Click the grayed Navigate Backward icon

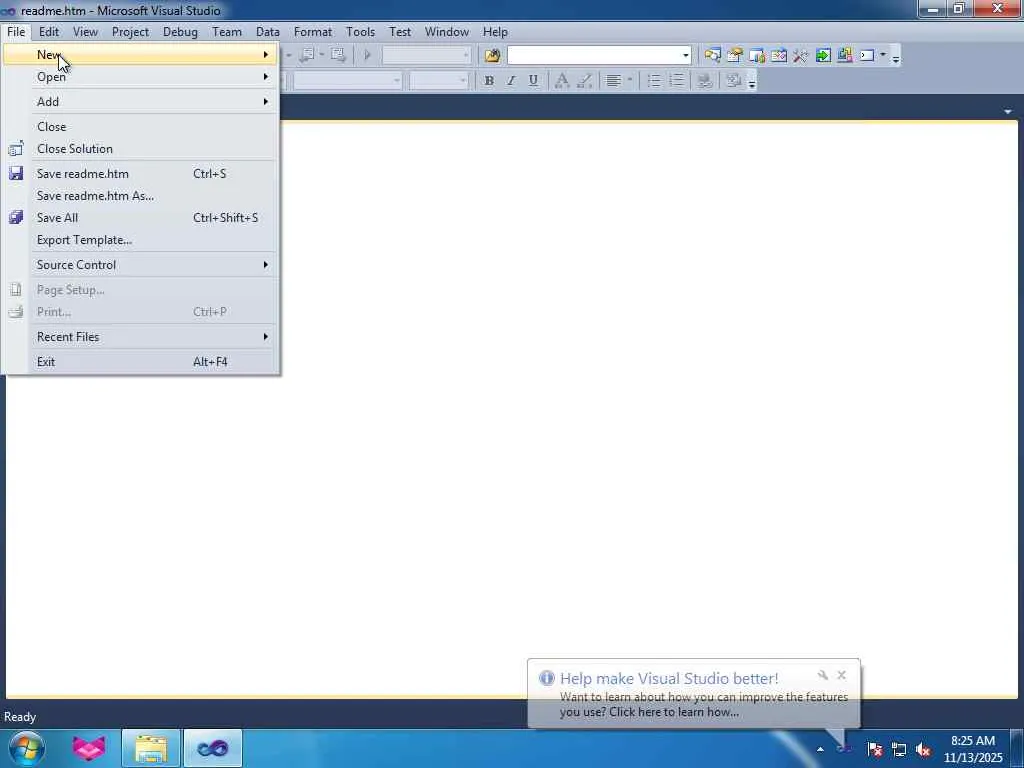click(x=306, y=56)
